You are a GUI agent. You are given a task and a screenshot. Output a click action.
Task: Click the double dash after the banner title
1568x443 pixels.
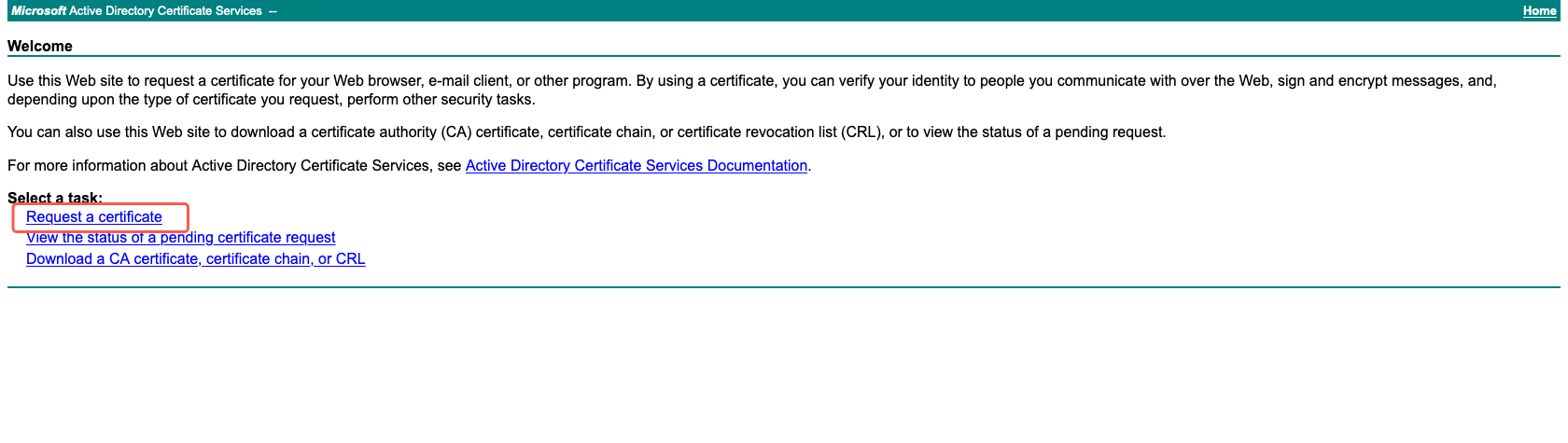point(273,11)
